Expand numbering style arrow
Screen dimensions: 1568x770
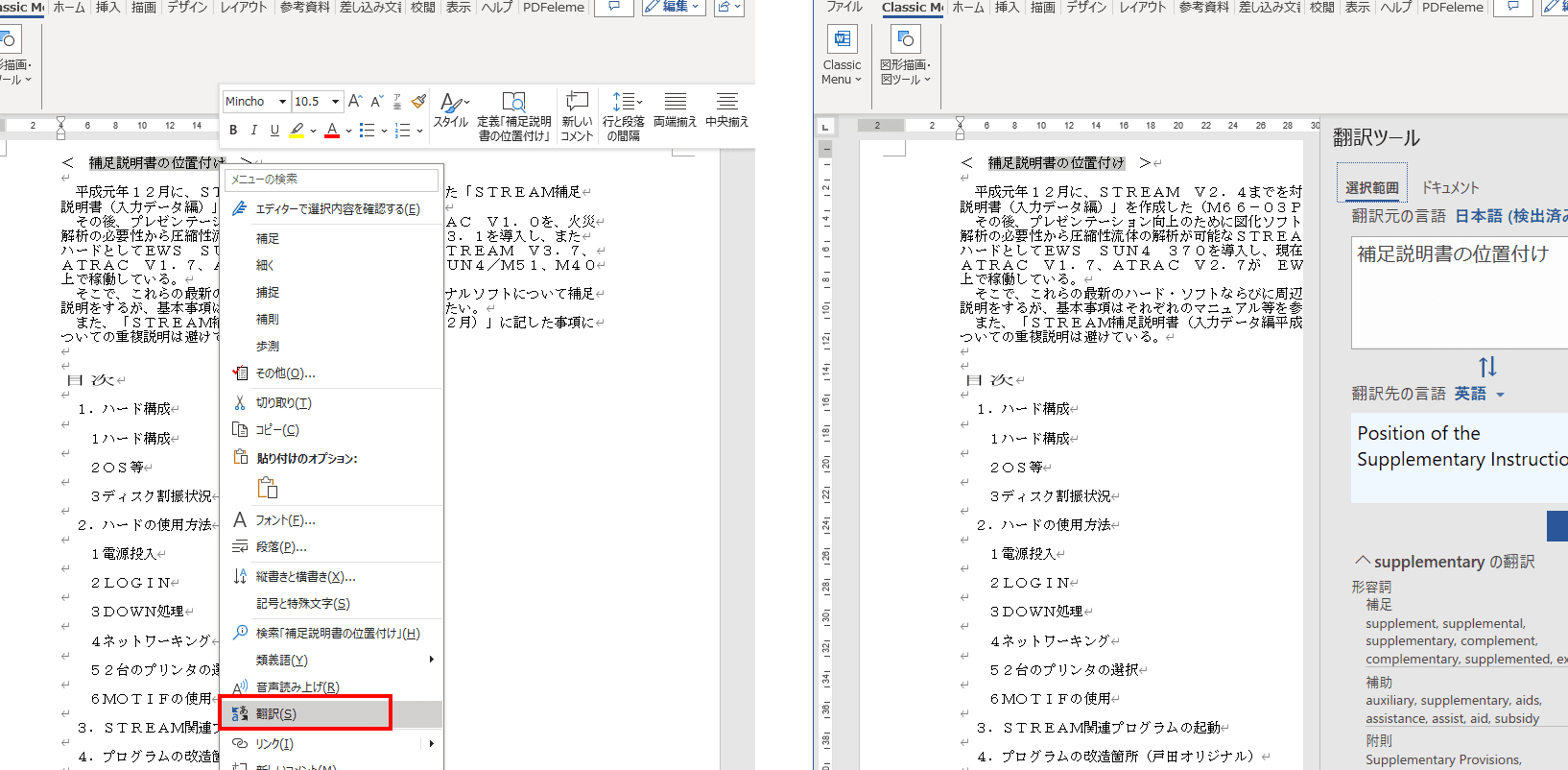[x=419, y=131]
